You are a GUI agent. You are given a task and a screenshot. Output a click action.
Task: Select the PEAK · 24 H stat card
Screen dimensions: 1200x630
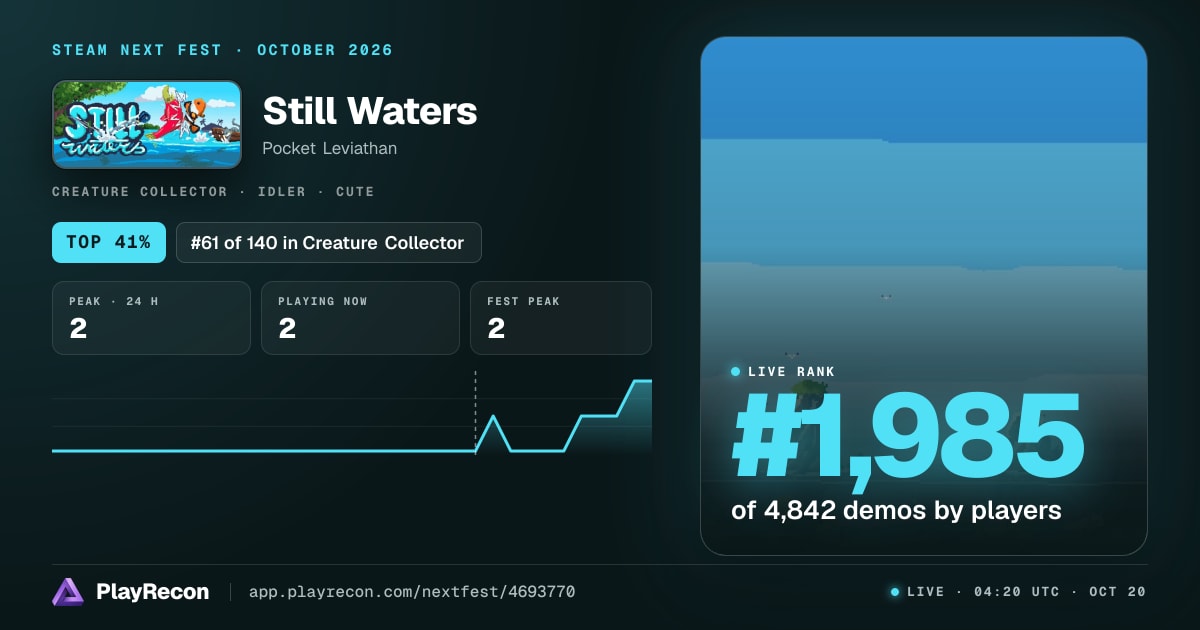pos(151,318)
